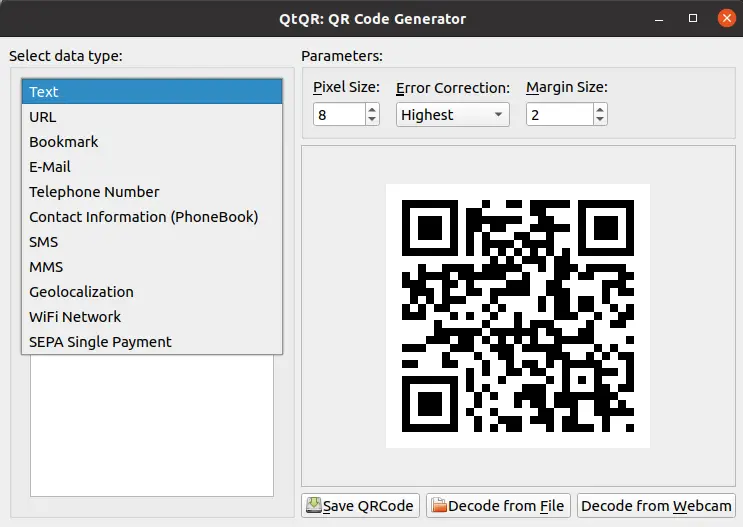Choose Telephone Number option
Image resolution: width=743 pixels, height=527 pixels.
(152, 192)
